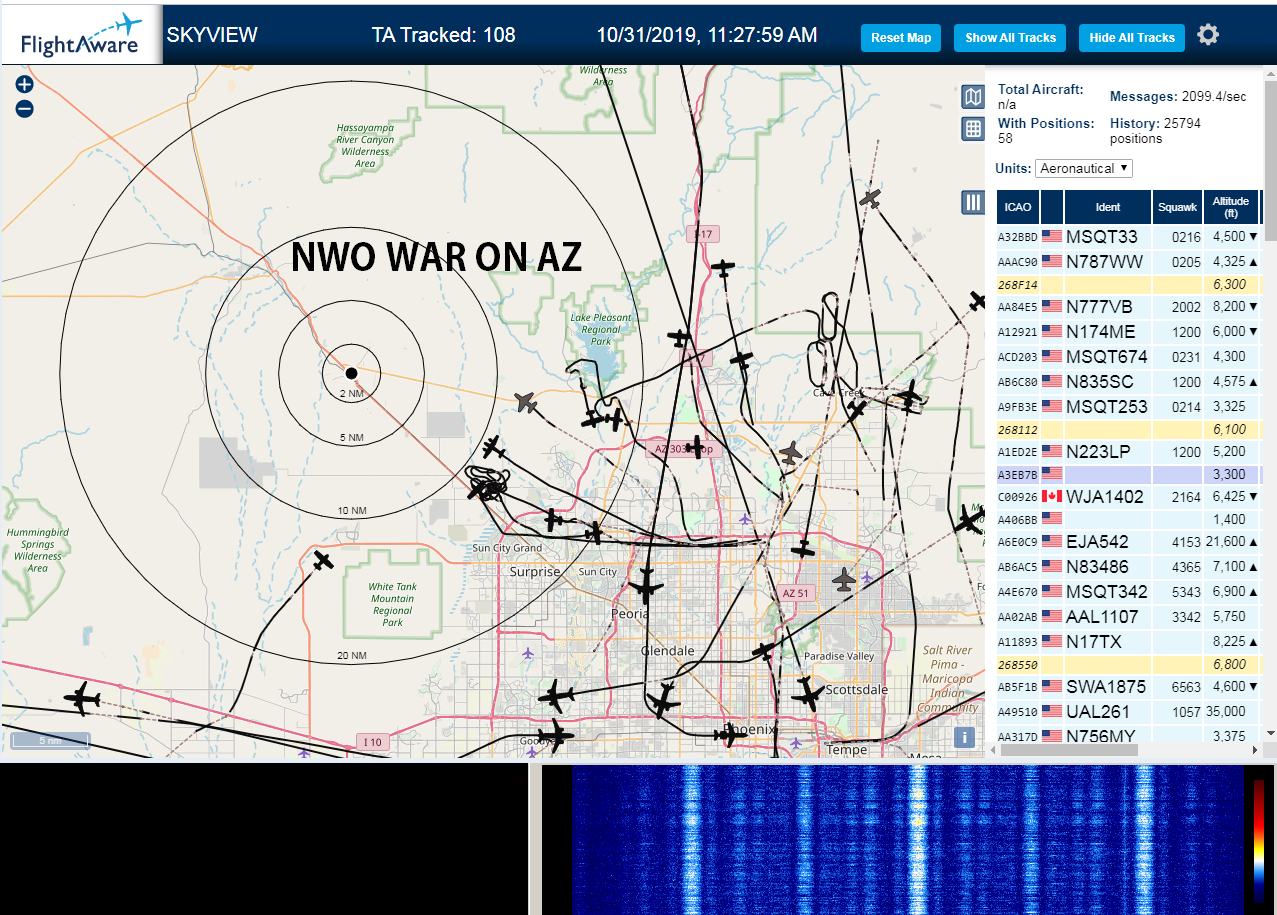Select the N787WW aircraft row
This screenshot has width=1277, height=915.
(x=1129, y=262)
